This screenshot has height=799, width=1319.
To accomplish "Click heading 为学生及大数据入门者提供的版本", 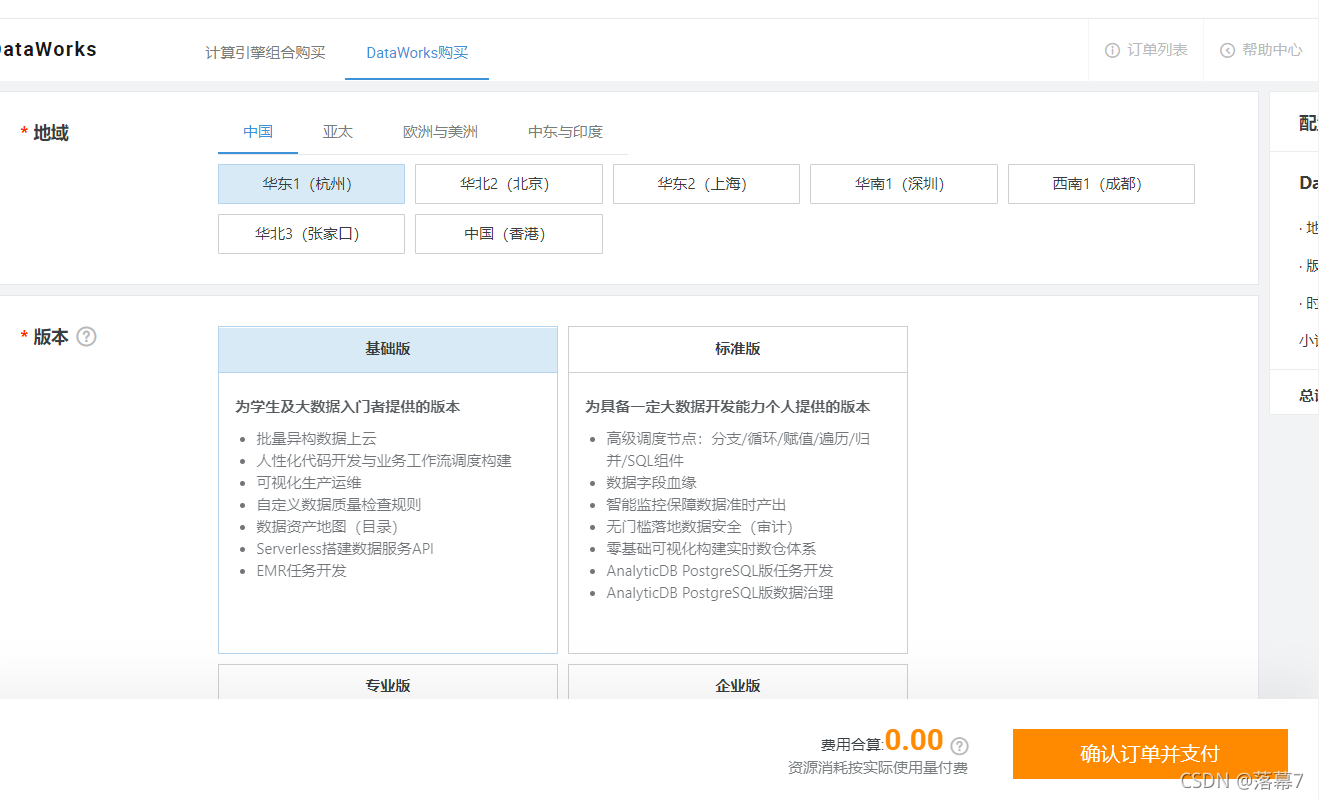I will [347, 407].
